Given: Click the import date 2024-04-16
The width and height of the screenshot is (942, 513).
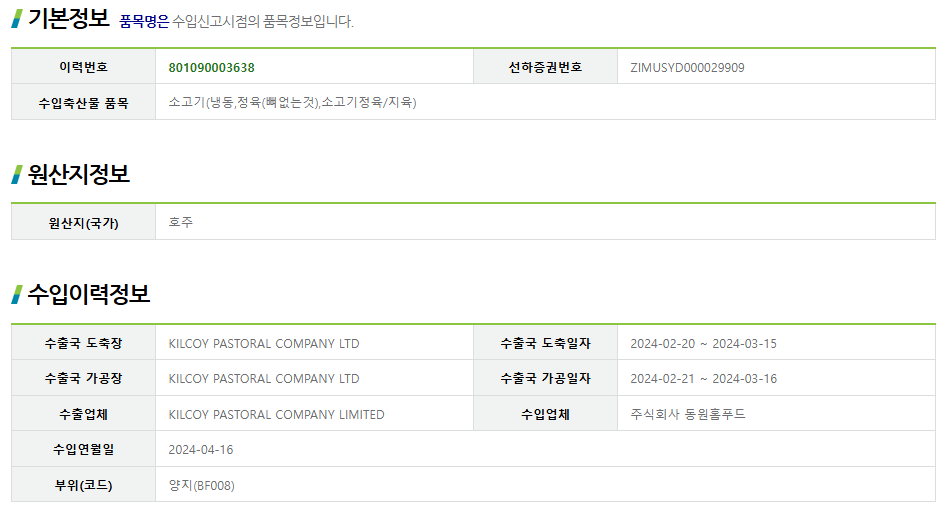Looking at the screenshot, I should (x=201, y=449).
